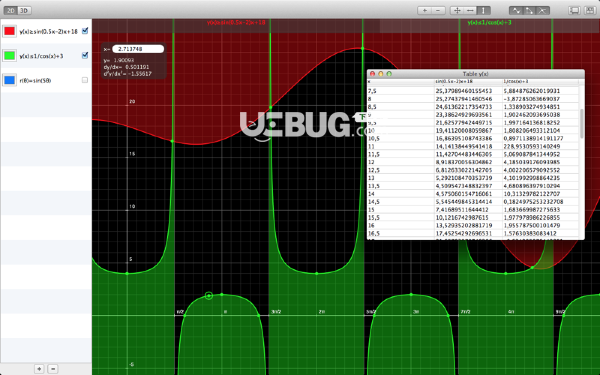The height and width of the screenshot is (375, 600).
Task: Switch to 2D plotting mode
Action: pos(11,10)
